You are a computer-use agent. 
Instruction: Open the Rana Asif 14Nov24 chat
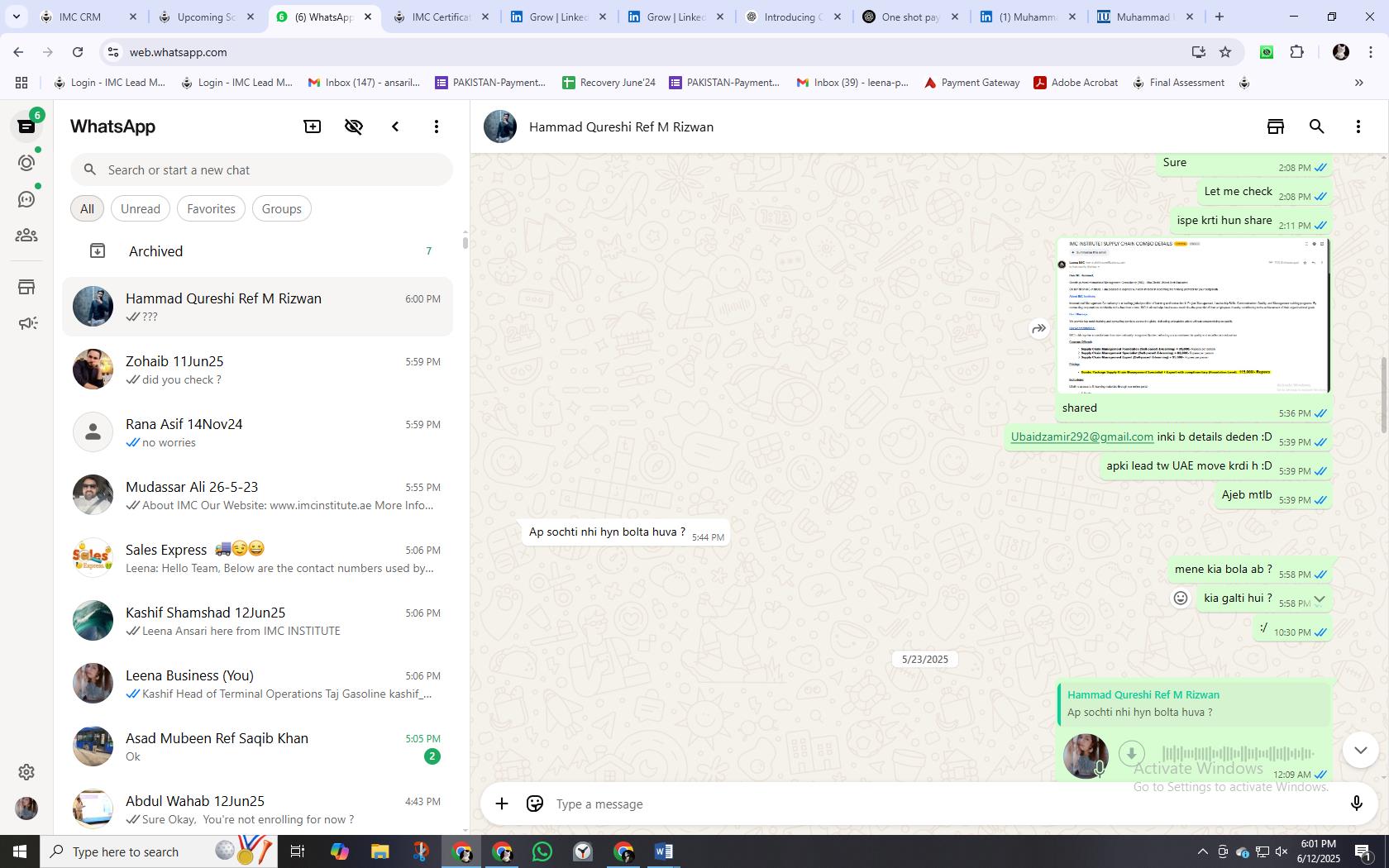pyautogui.click(x=257, y=432)
